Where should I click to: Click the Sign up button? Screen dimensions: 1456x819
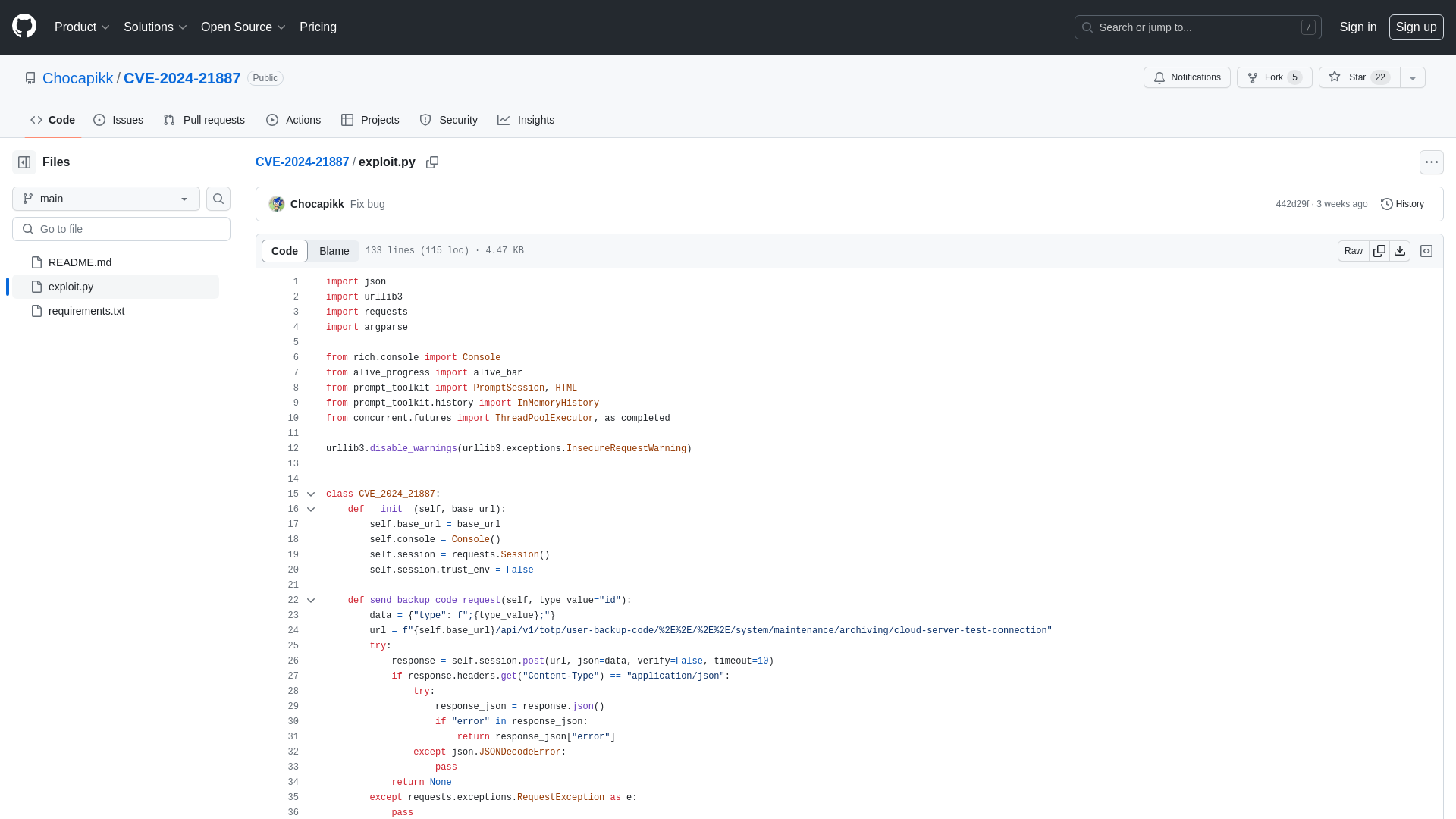click(1416, 27)
